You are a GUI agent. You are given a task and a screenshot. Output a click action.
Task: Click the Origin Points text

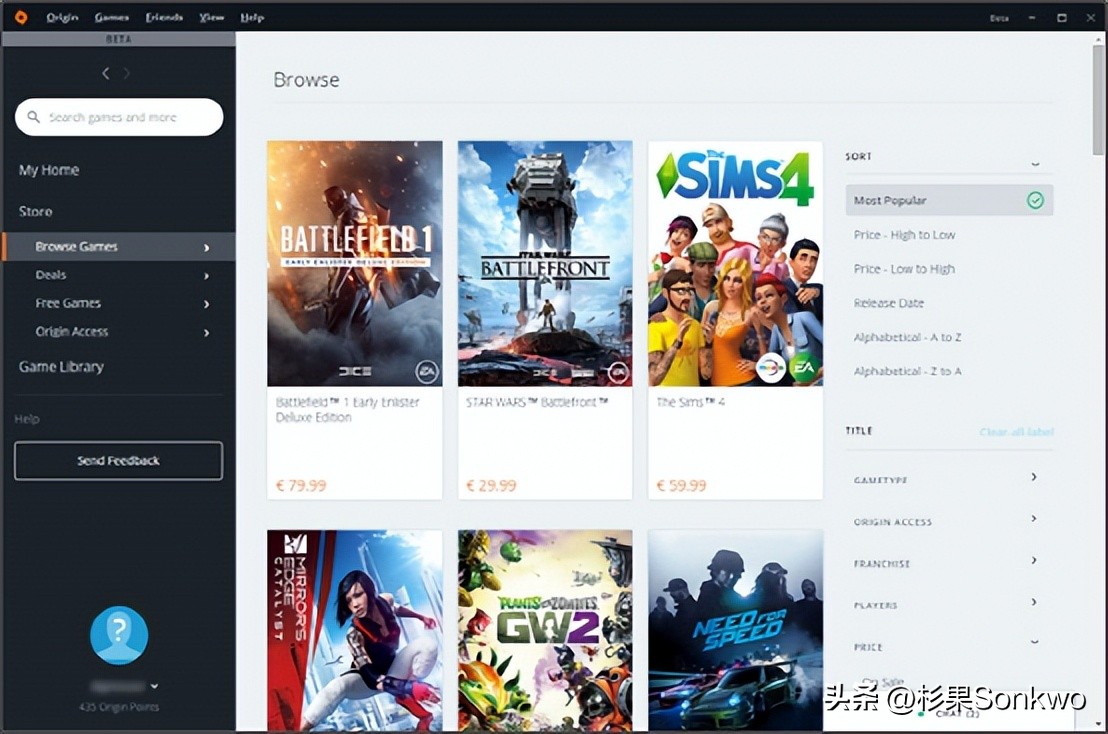[x=119, y=706]
